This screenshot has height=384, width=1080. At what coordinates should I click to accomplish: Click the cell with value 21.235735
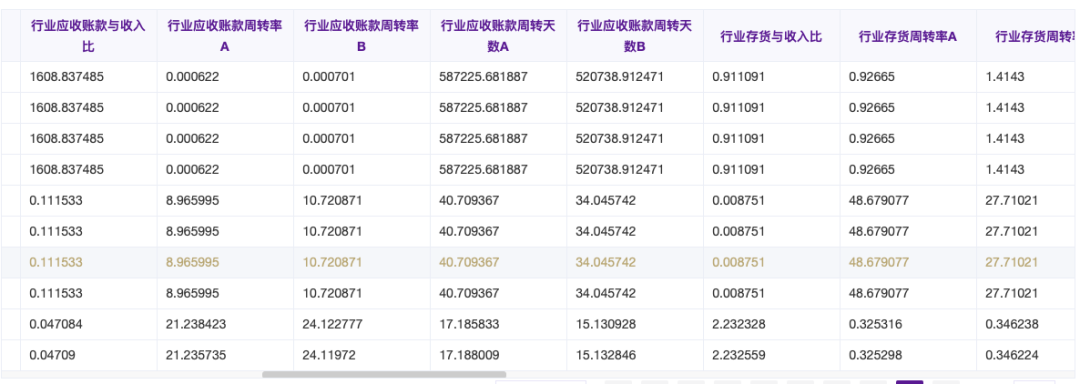(x=225, y=355)
